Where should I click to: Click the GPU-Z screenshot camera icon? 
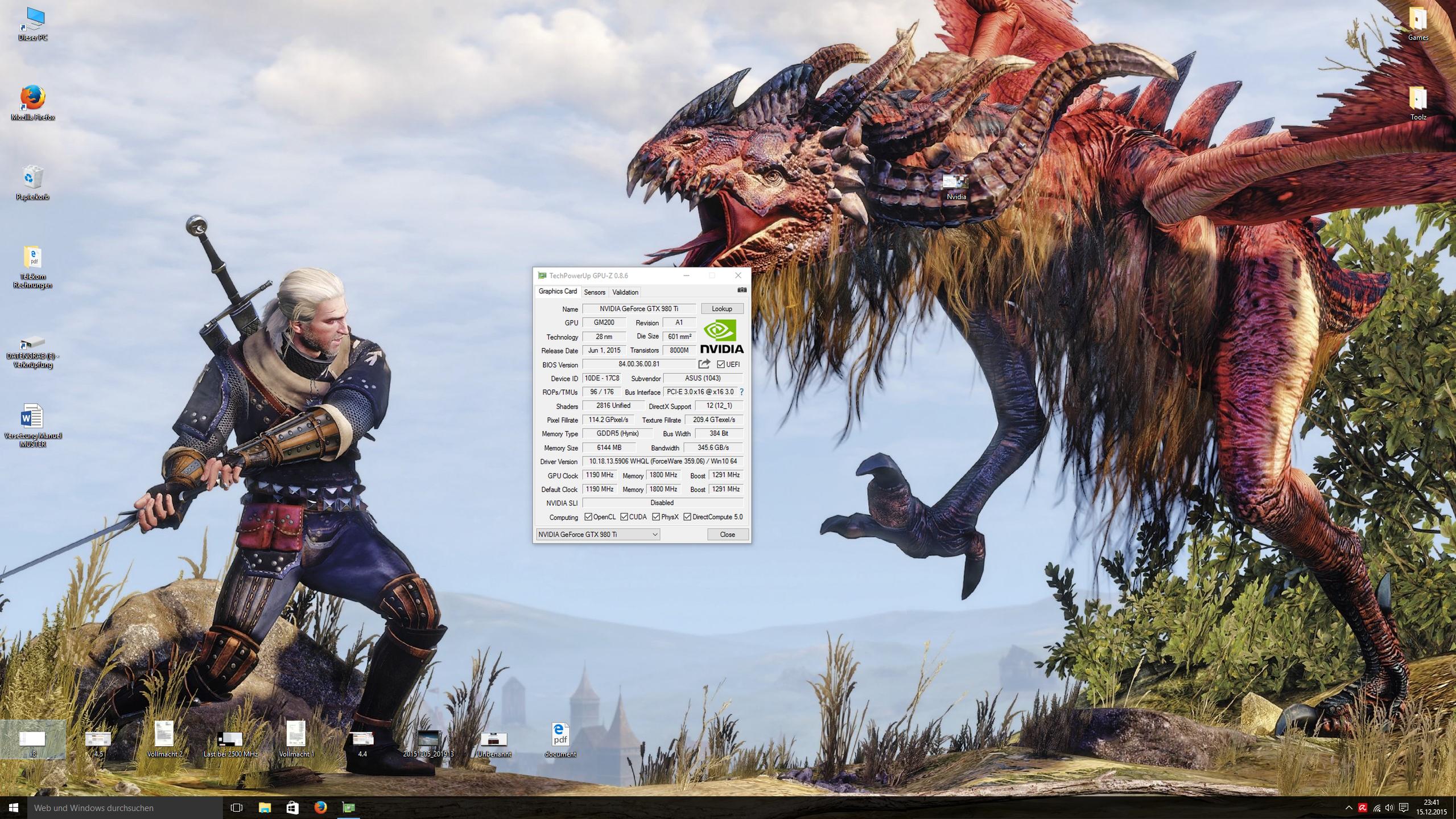click(741, 290)
